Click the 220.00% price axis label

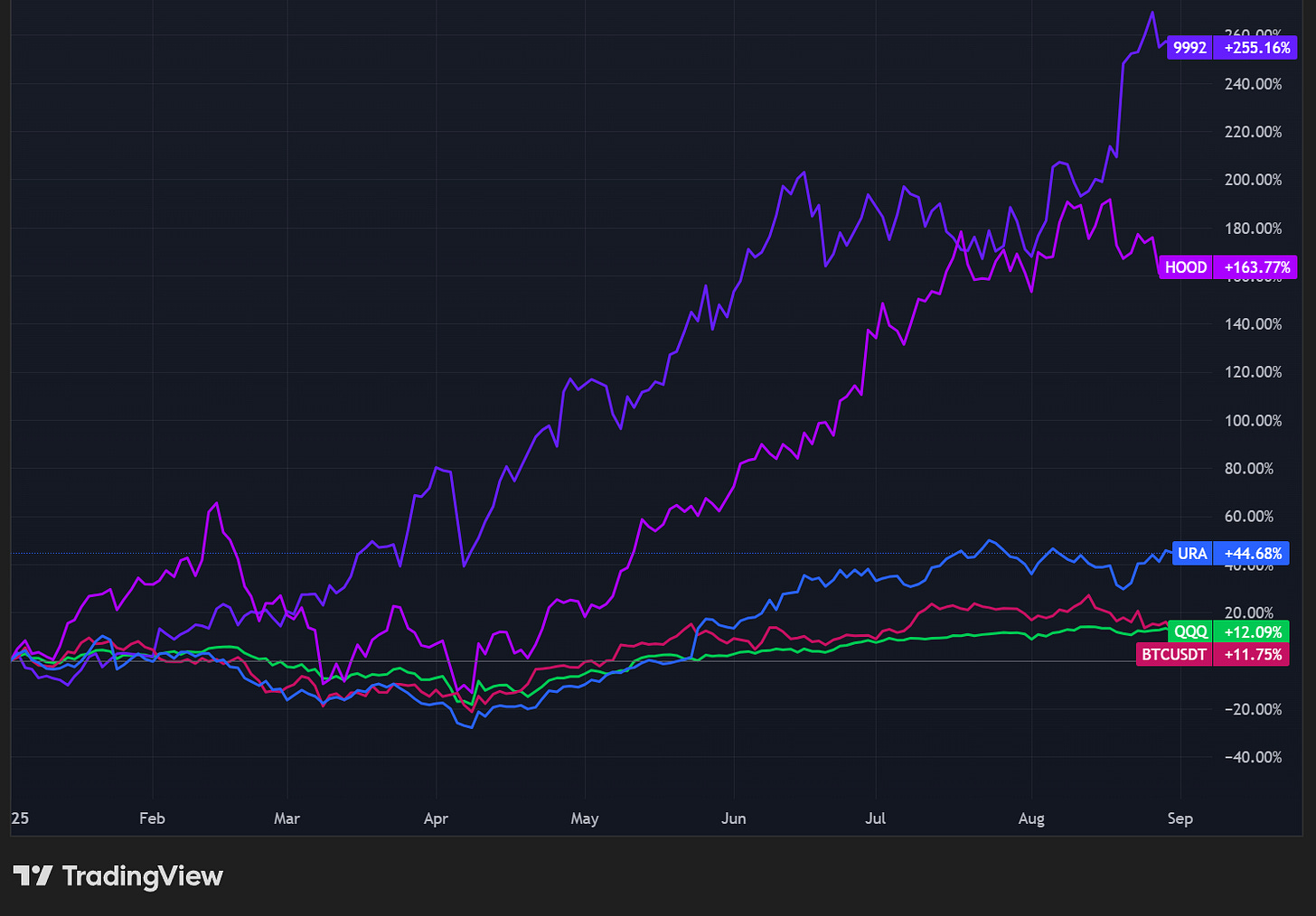[x=1253, y=132]
